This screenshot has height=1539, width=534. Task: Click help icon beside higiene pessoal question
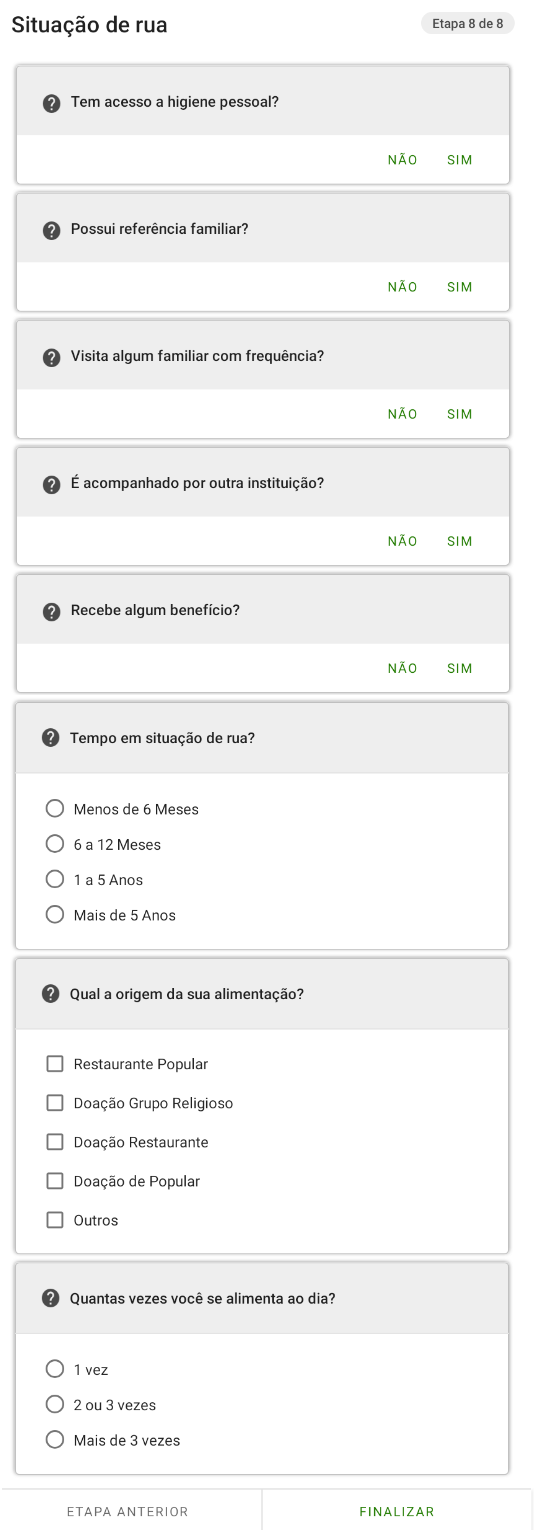pos(52,103)
